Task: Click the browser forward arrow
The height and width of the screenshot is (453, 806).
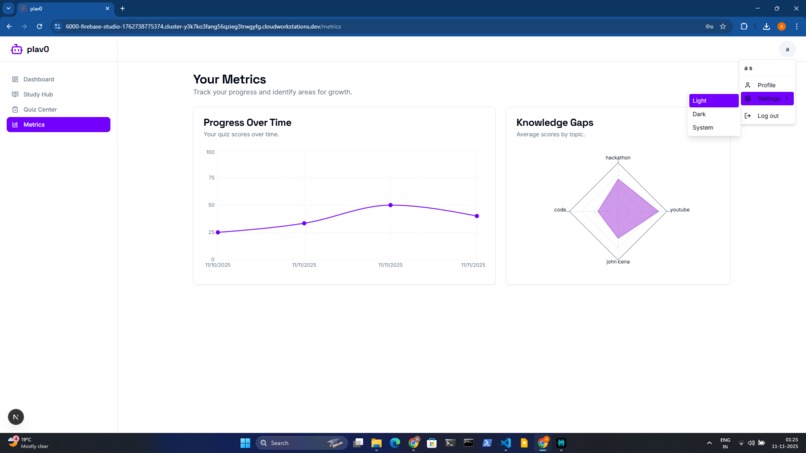Action: pyautogui.click(x=24, y=26)
